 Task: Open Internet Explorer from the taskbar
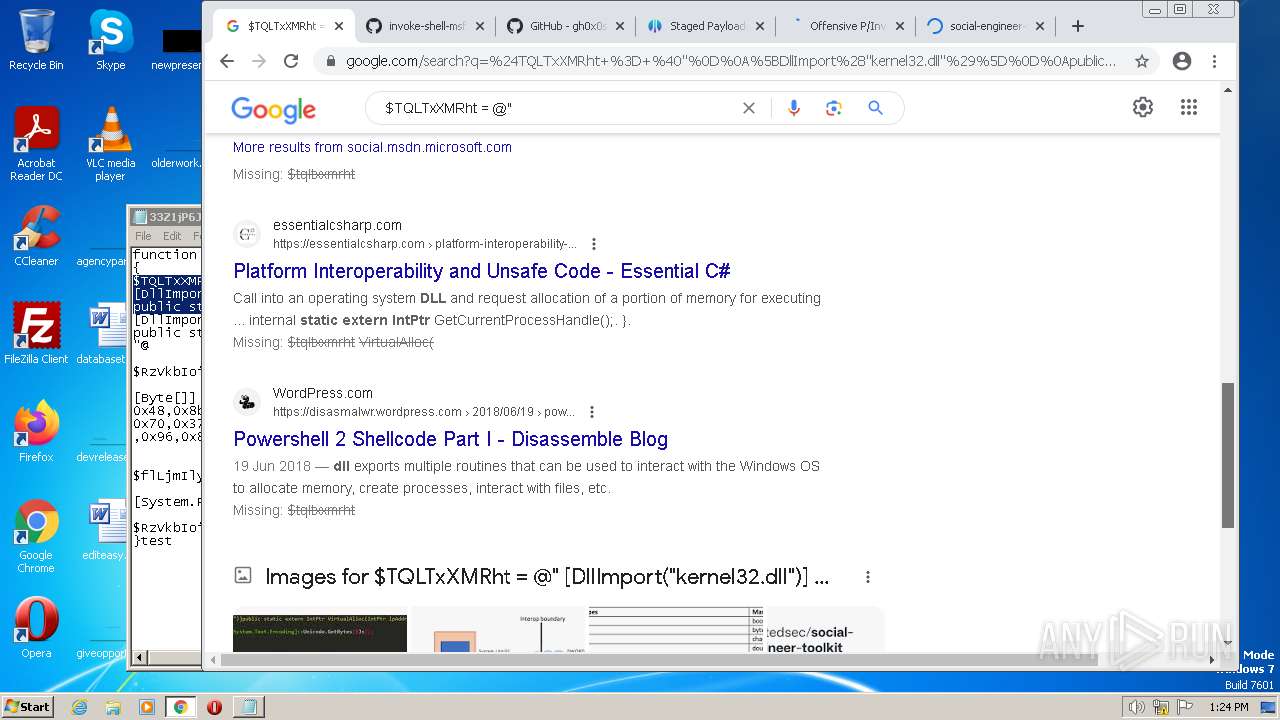pos(80,707)
